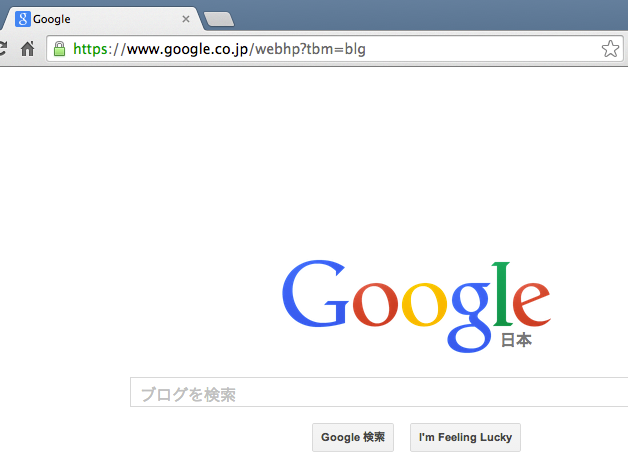Screen dimensions: 628x469
Task: Click the green letter l in logo
Action: coord(502,294)
